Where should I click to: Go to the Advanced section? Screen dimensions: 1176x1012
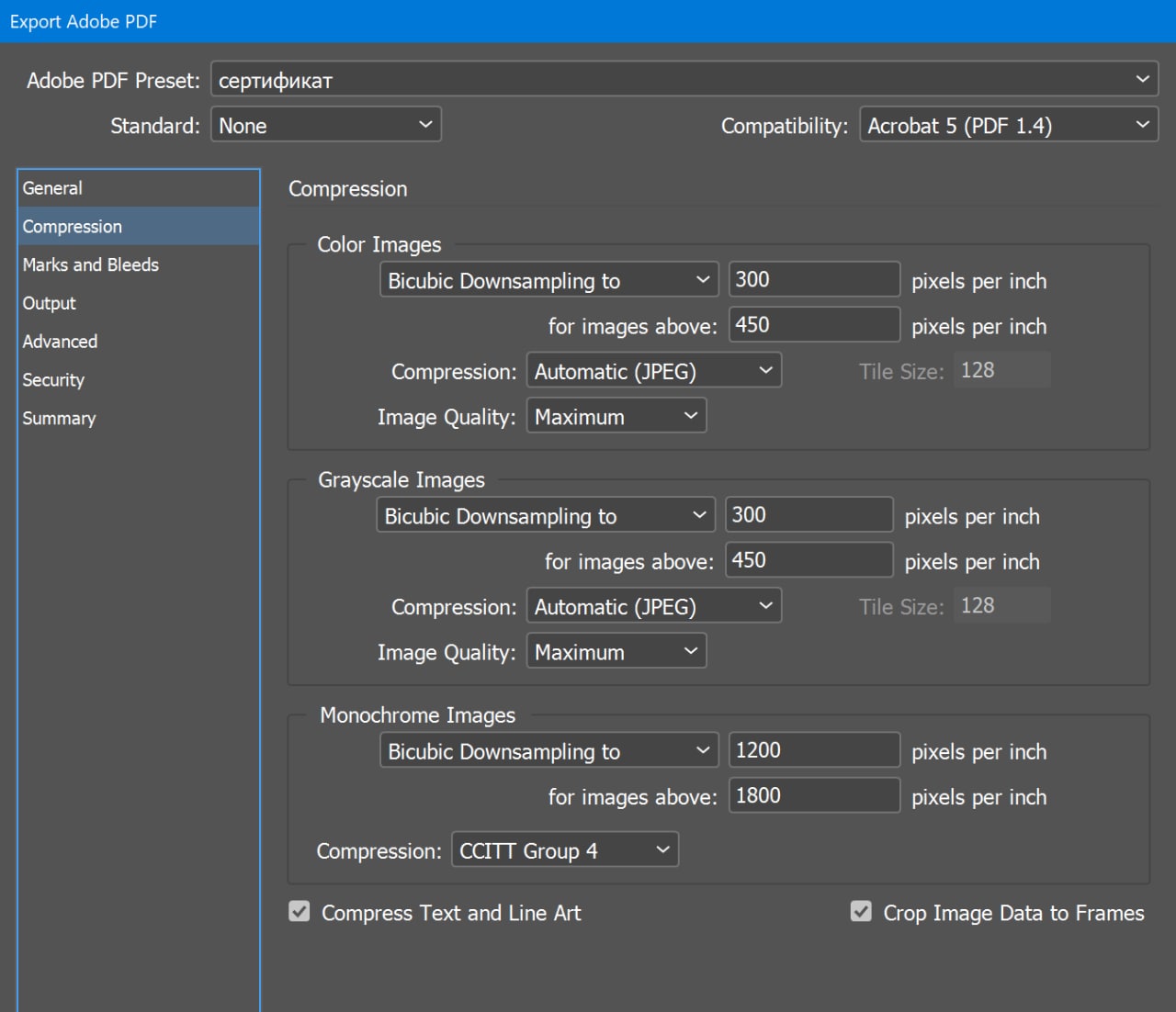[60, 342]
